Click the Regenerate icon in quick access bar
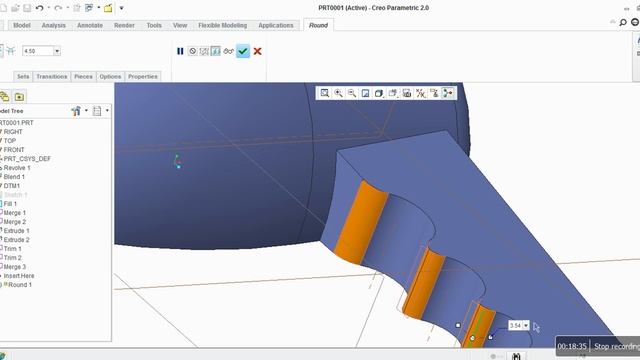This screenshot has width=640, height=360. 77,8
